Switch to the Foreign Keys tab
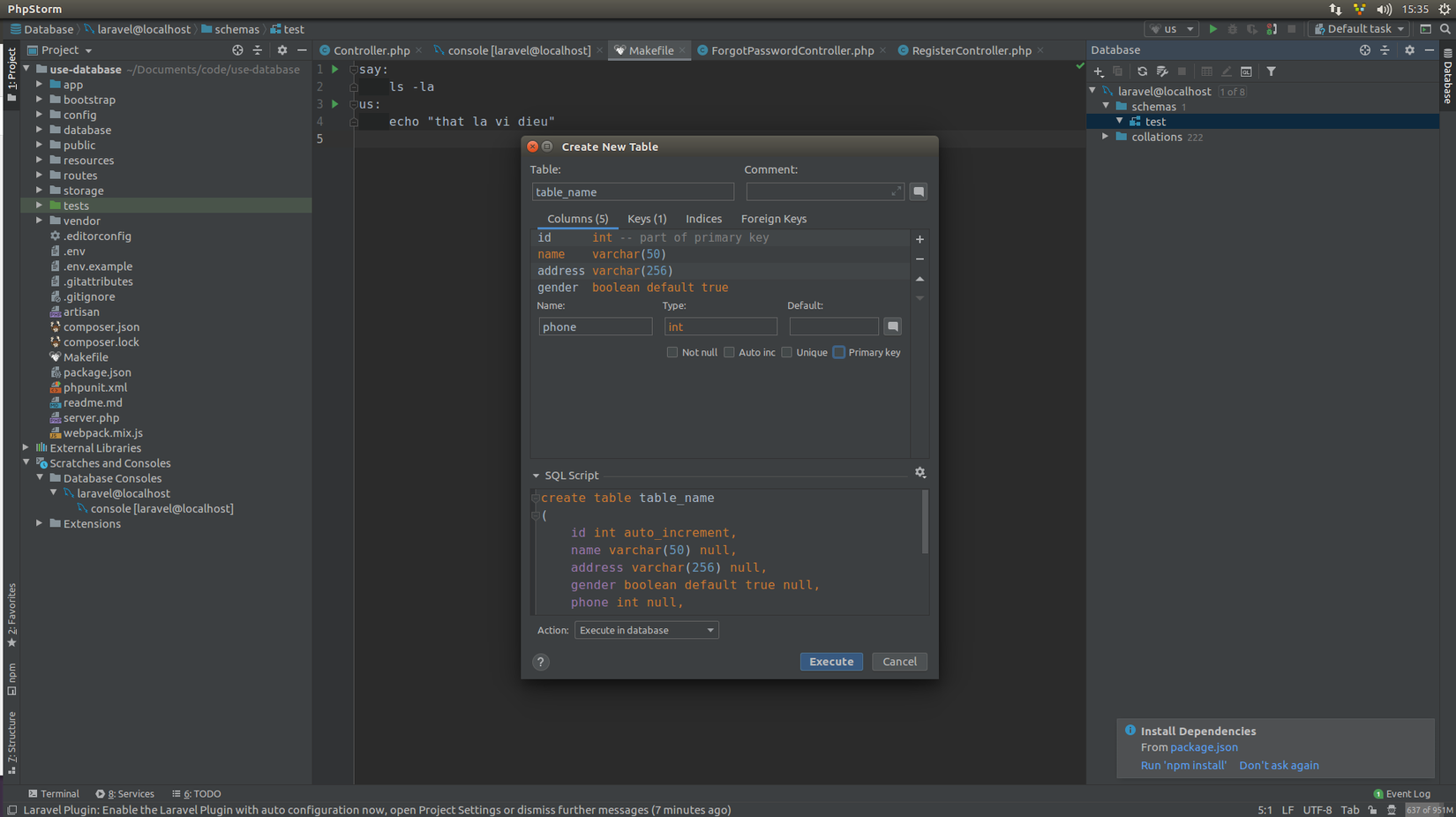1456x817 pixels. [773, 219]
